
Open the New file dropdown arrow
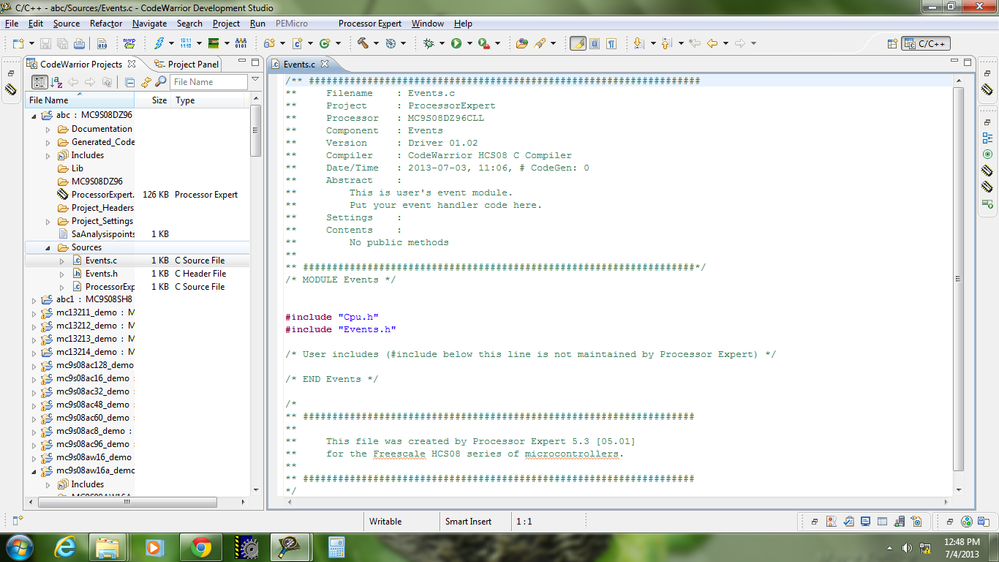(x=31, y=43)
